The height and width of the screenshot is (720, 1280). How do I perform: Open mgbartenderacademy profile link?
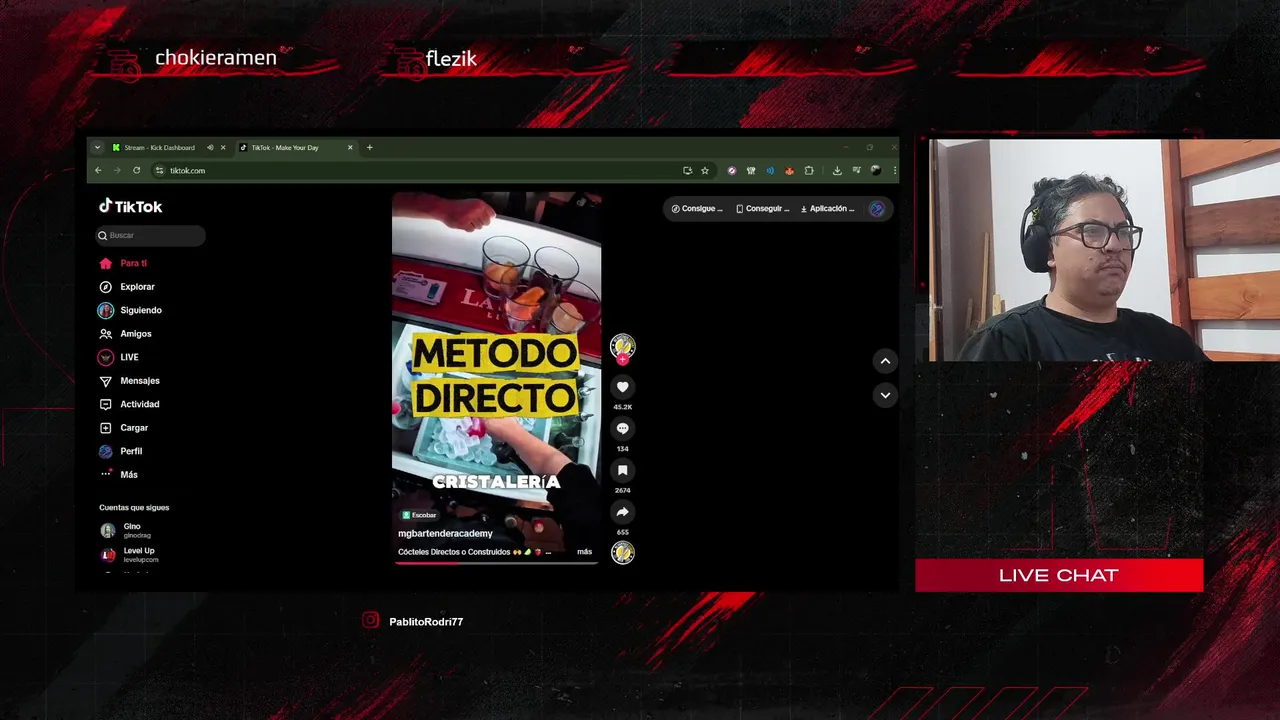pyautogui.click(x=445, y=534)
